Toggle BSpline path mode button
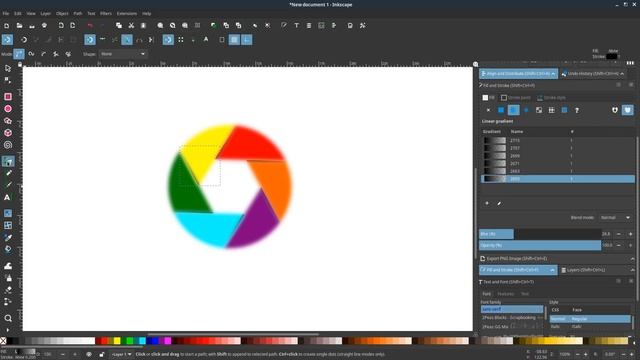640x360 pixels. 44,54
